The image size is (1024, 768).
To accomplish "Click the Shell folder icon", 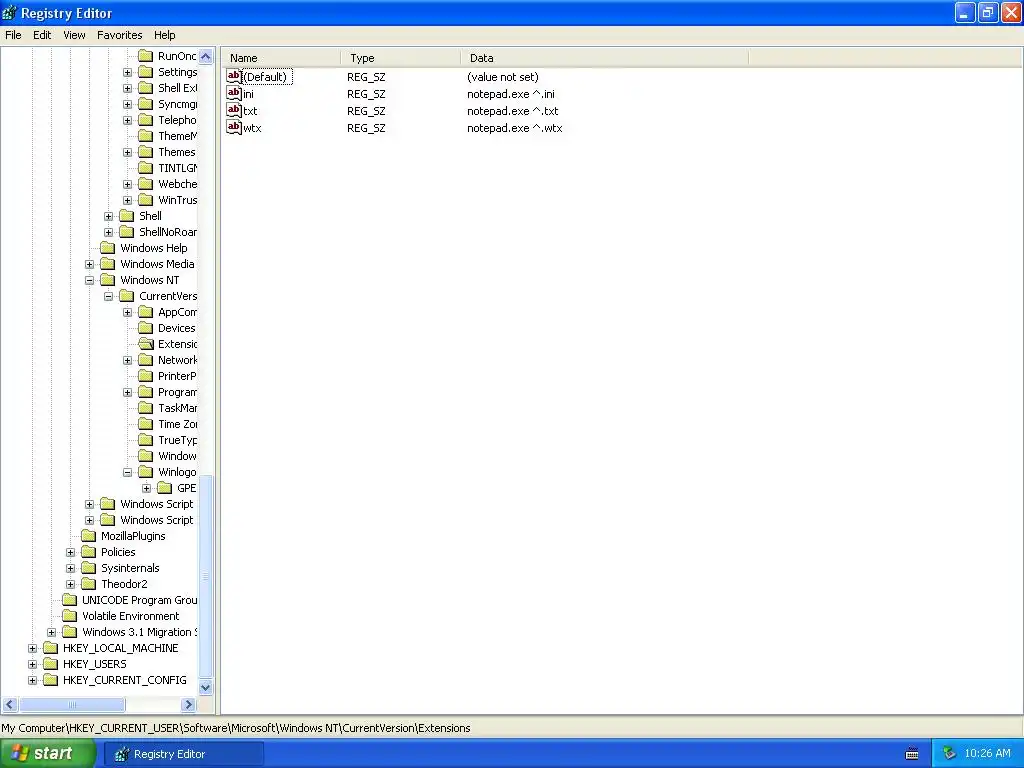I will pyautogui.click(x=127, y=216).
